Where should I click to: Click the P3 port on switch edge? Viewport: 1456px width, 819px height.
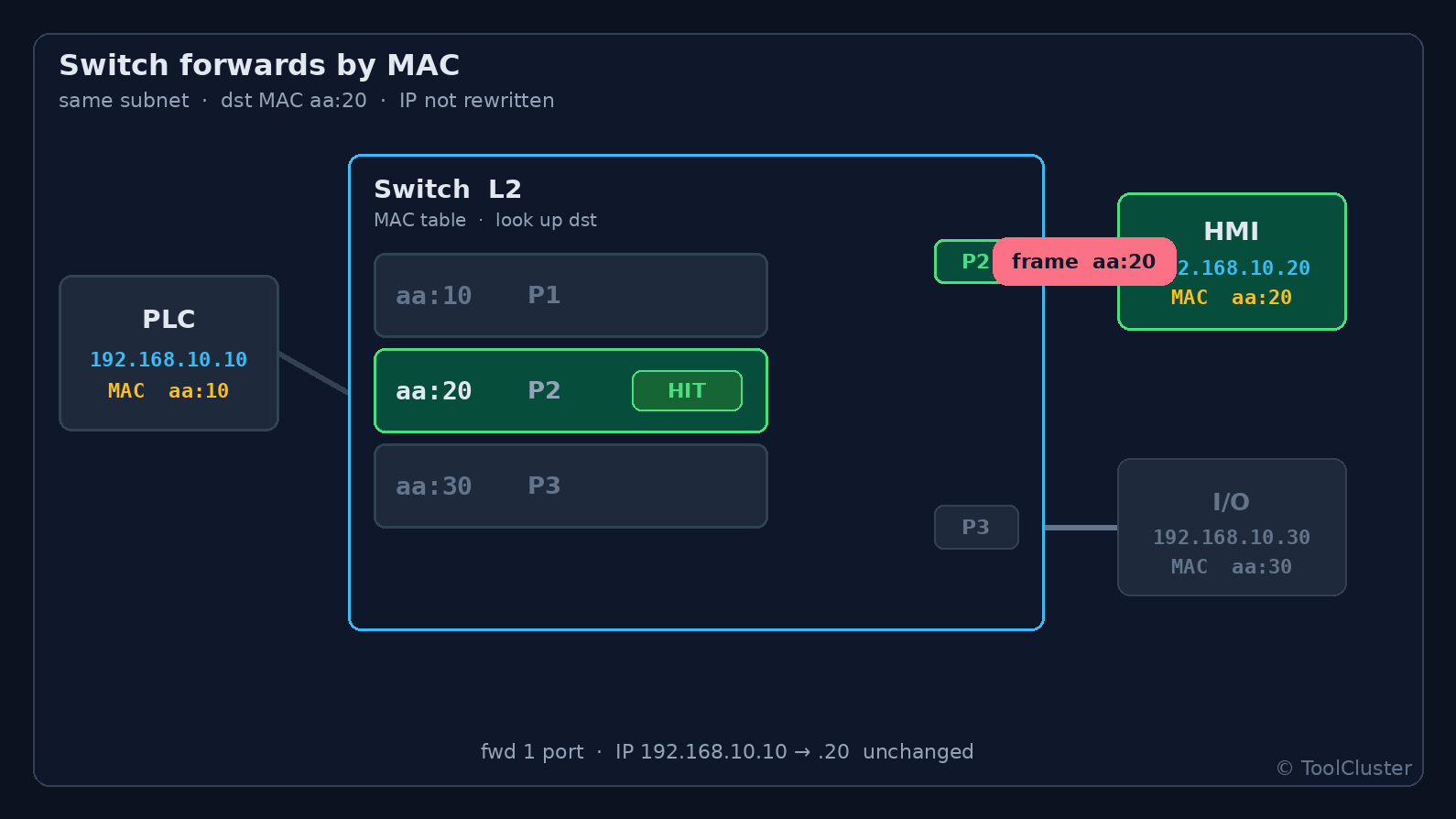click(x=976, y=527)
